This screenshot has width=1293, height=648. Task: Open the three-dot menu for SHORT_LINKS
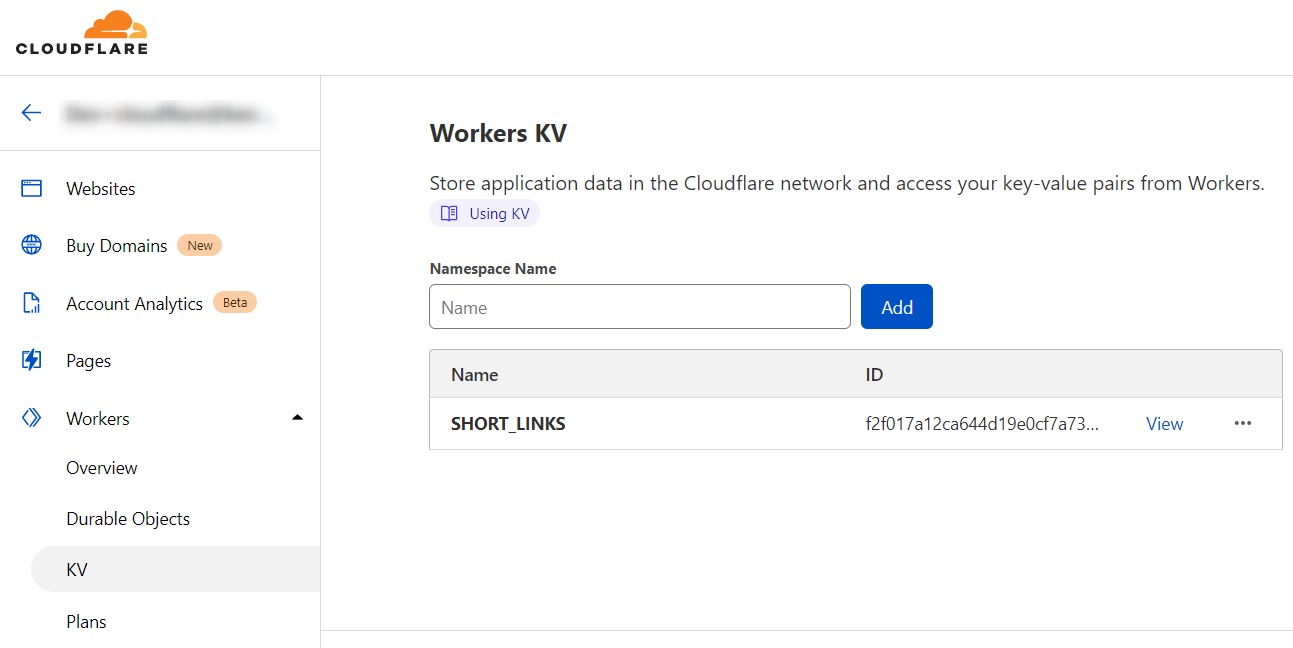coord(1243,423)
